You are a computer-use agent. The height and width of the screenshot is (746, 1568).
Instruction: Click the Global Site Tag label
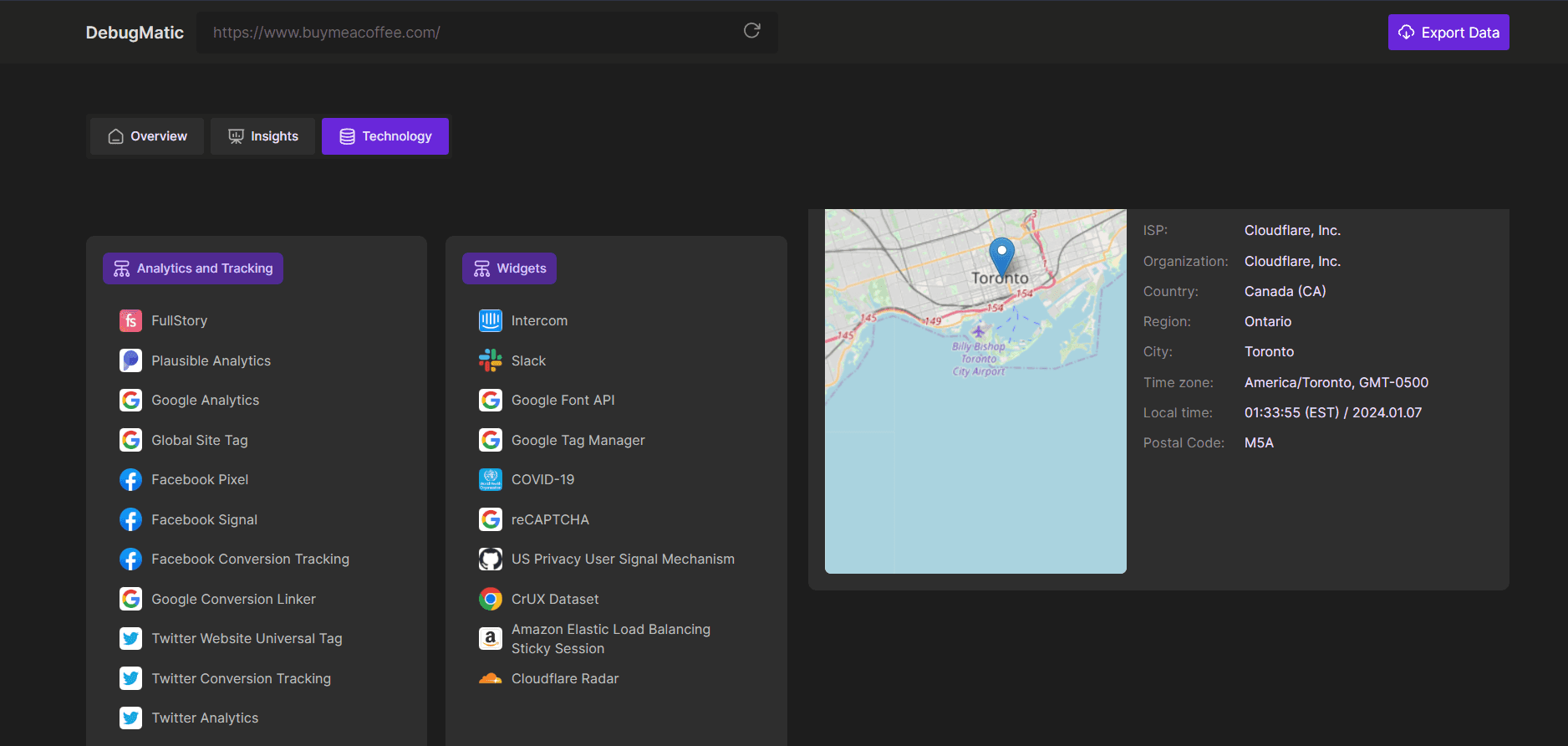coord(200,440)
